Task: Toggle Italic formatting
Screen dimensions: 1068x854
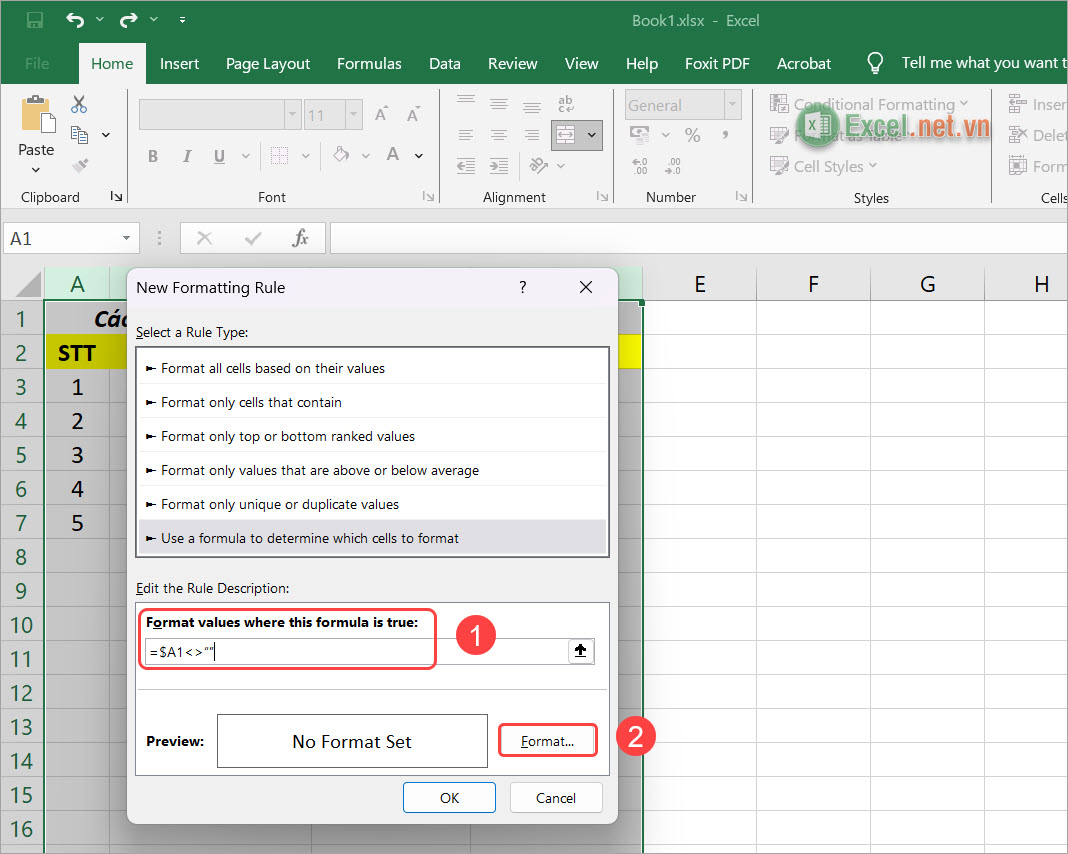Action: coord(187,156)
